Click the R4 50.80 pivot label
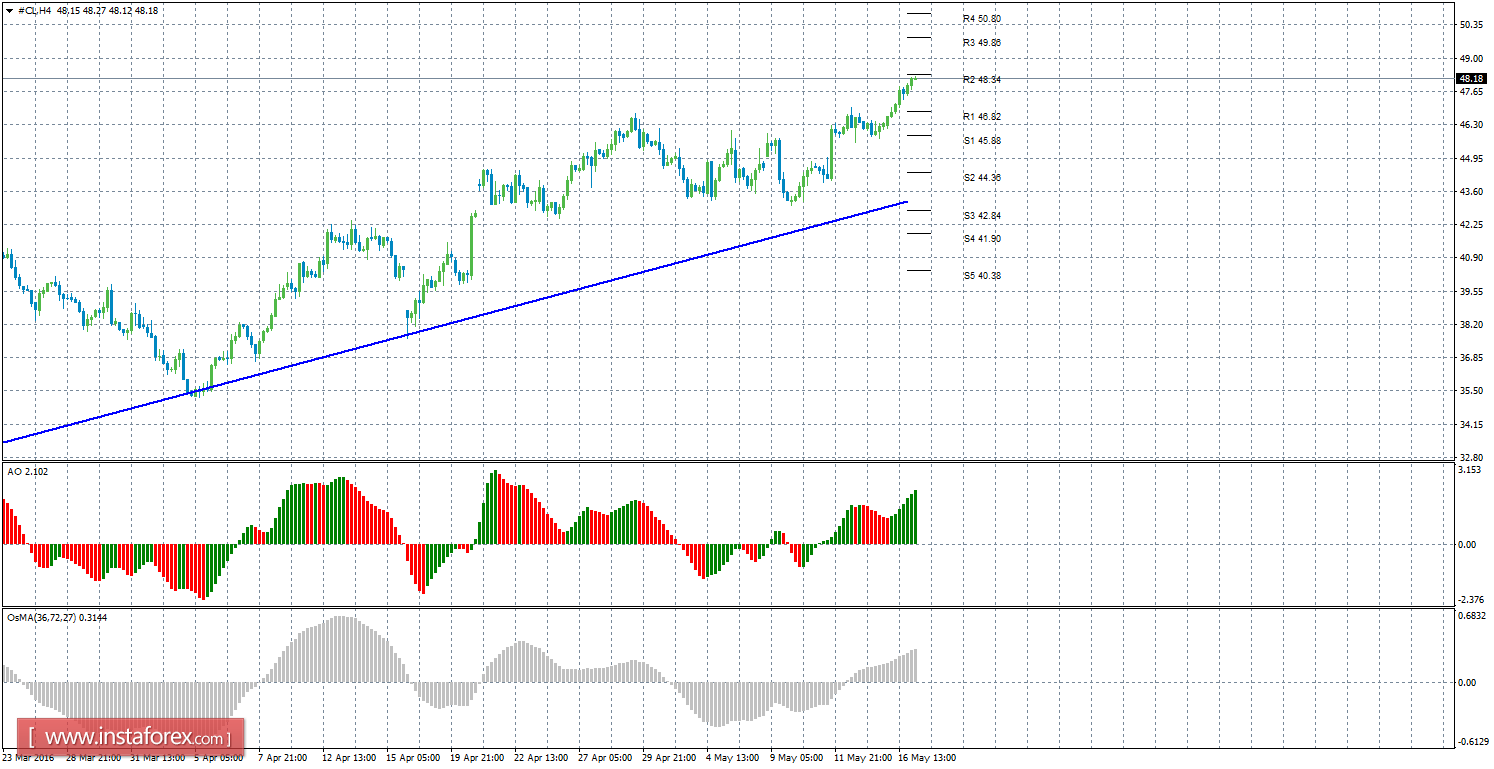Screen dimensions: 1494x769 (982, 19)
